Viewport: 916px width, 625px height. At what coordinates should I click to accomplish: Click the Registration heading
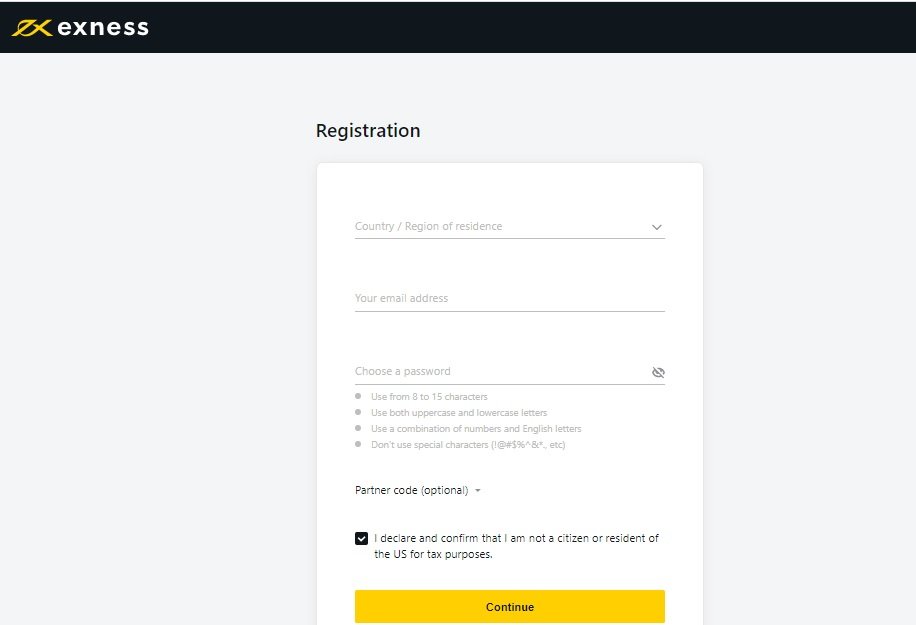368,131
